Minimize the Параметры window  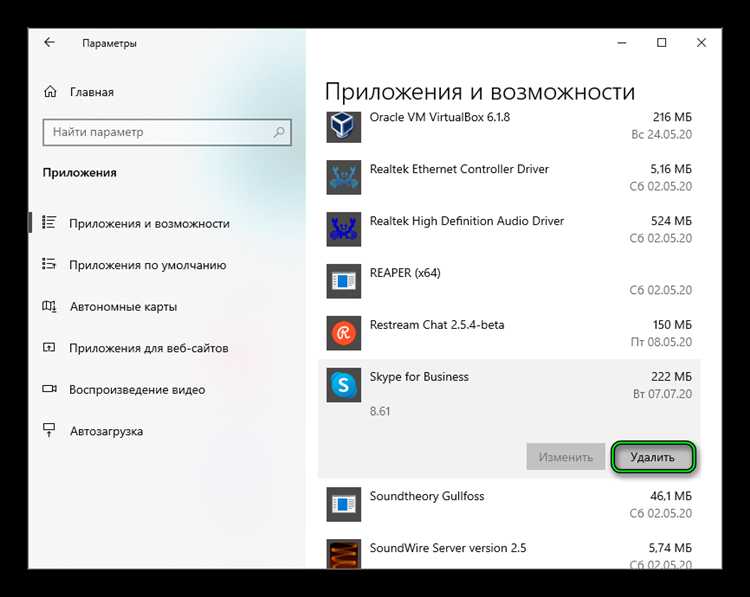622,43
